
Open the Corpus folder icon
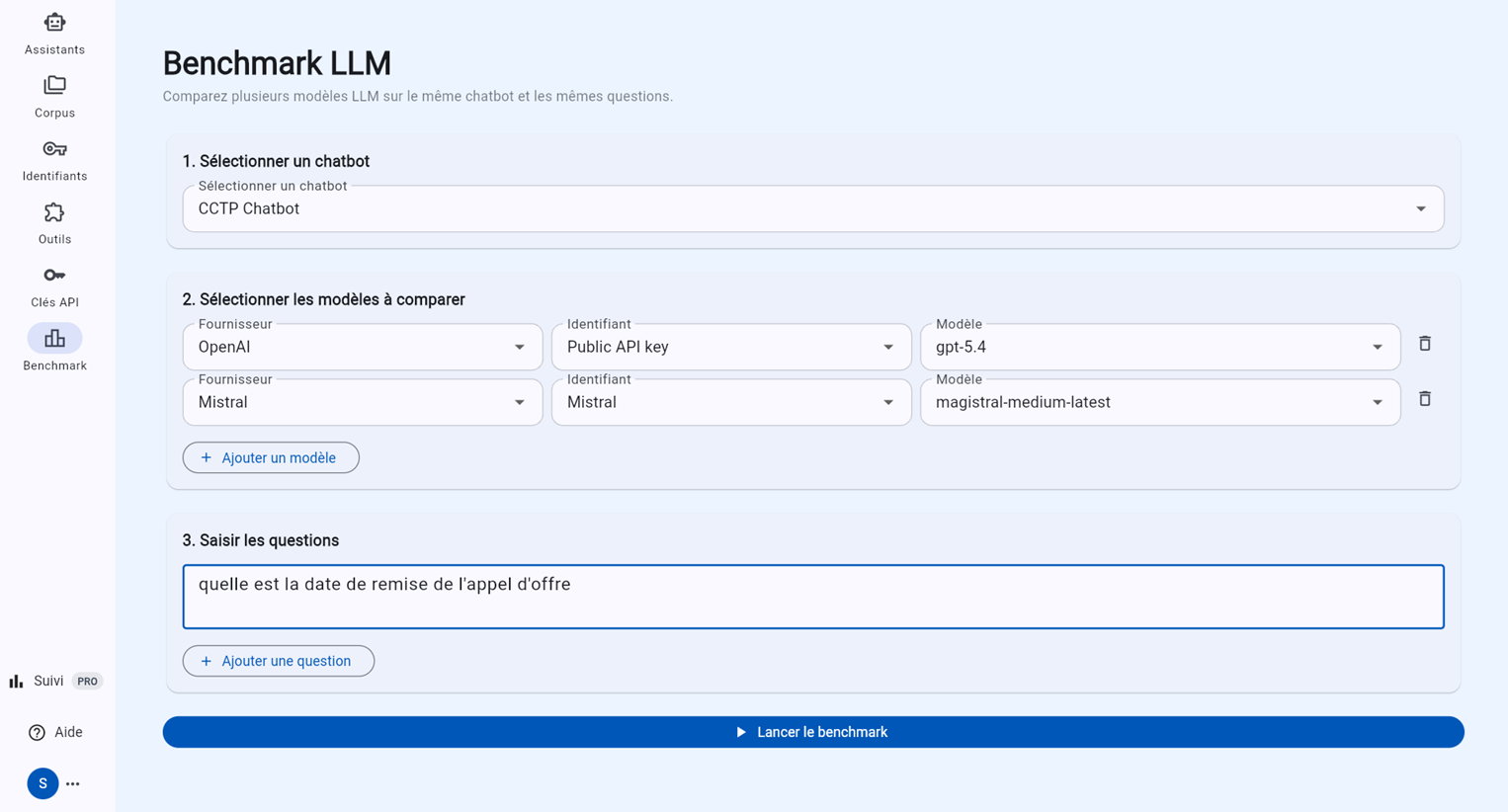tap(54, 85)
